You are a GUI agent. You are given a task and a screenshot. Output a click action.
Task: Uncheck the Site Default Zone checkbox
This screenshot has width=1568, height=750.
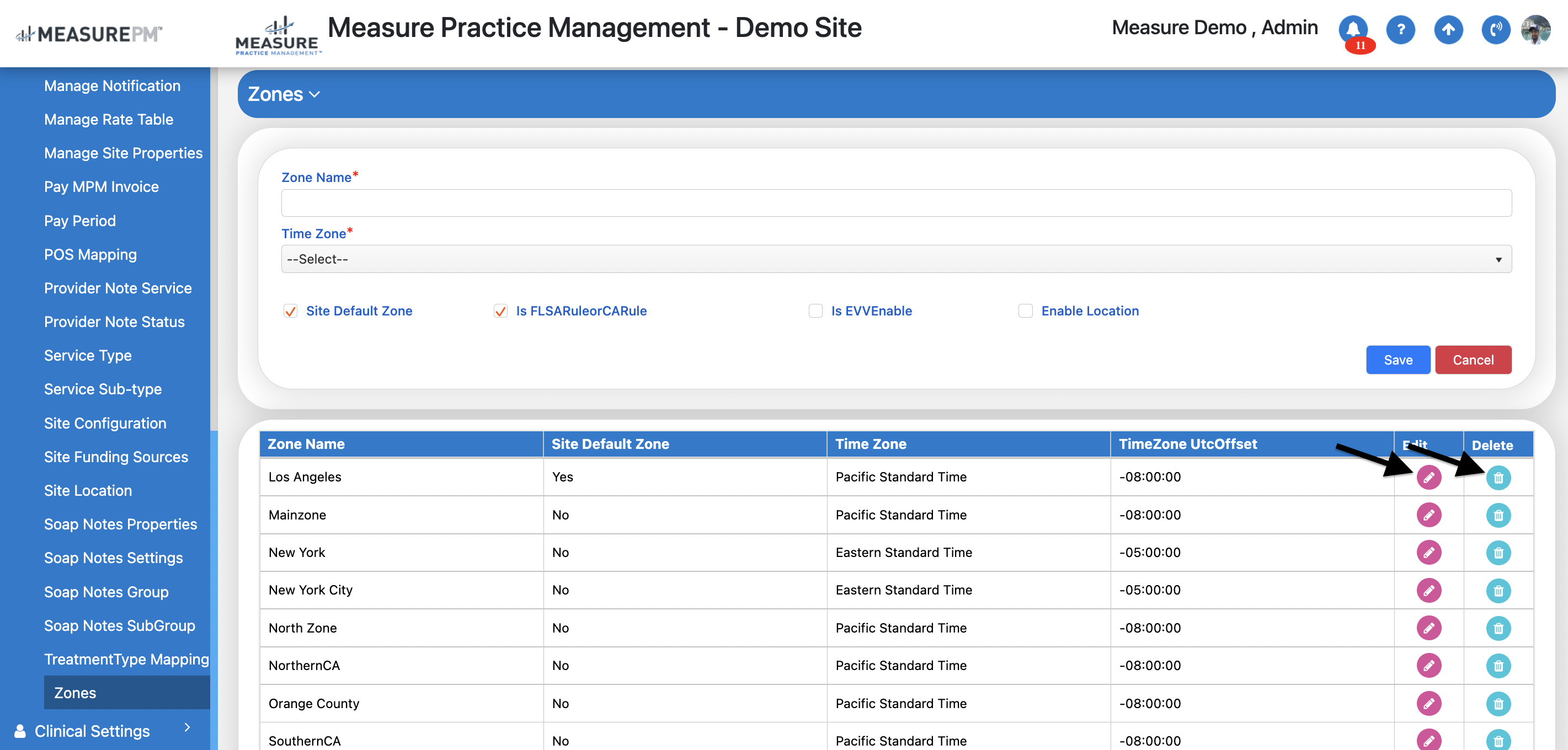[x=290, y=312]
